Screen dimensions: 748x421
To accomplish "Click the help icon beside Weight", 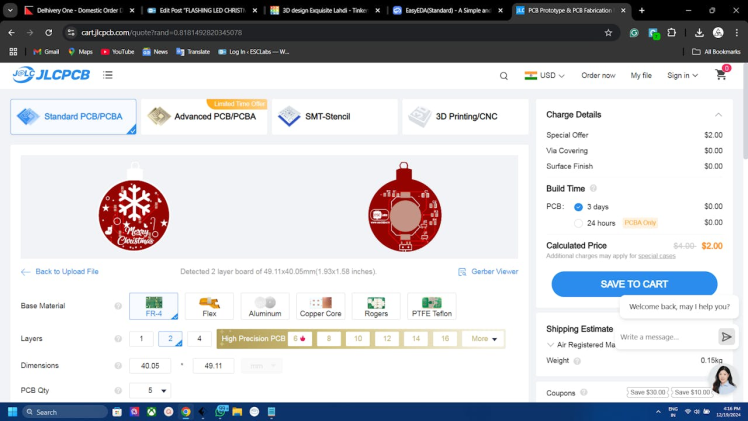I will 577,361.
